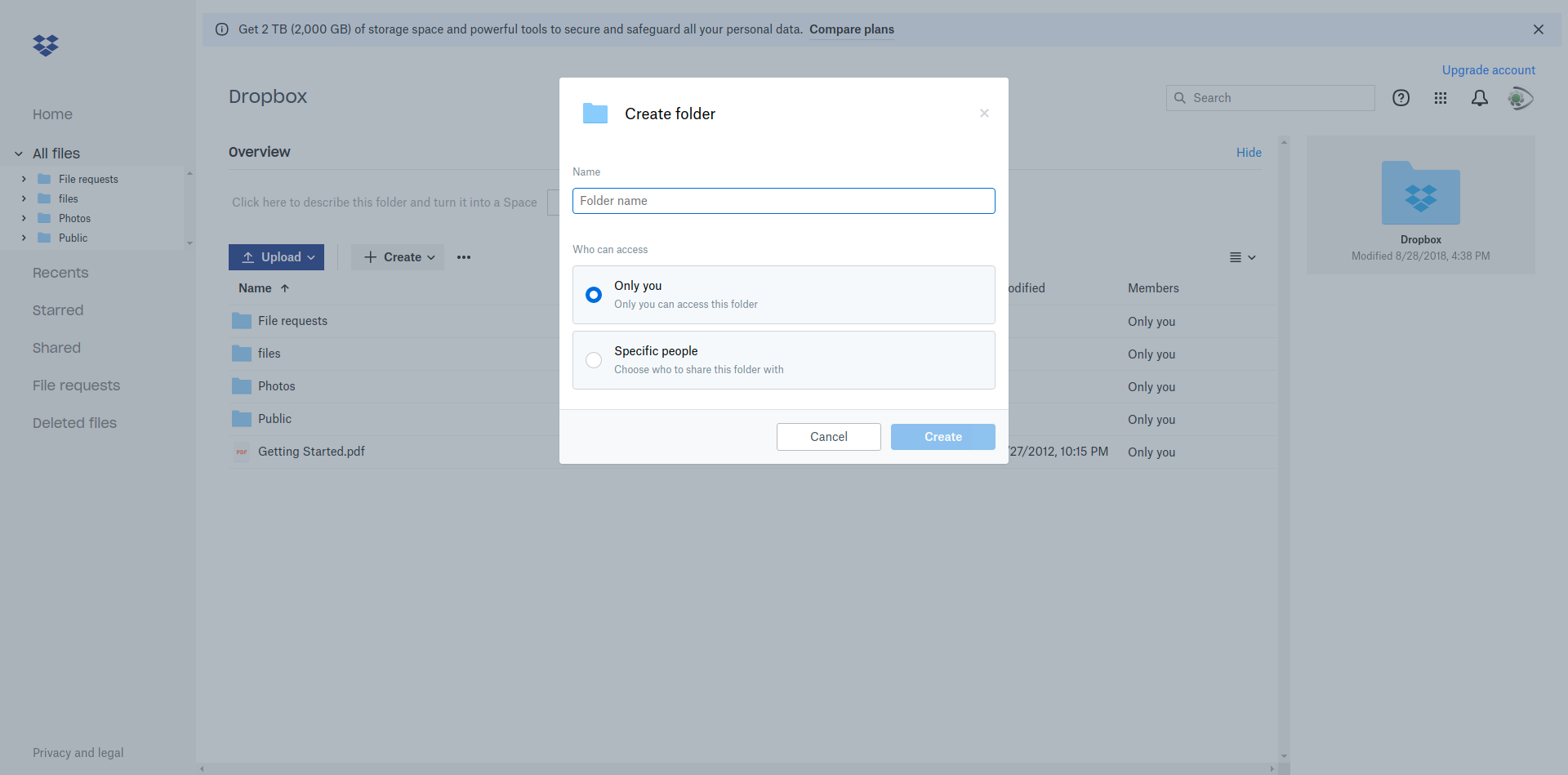Click the sort arrow next to Name
This screenshot has height=775, width=1568.
[285, 288]
